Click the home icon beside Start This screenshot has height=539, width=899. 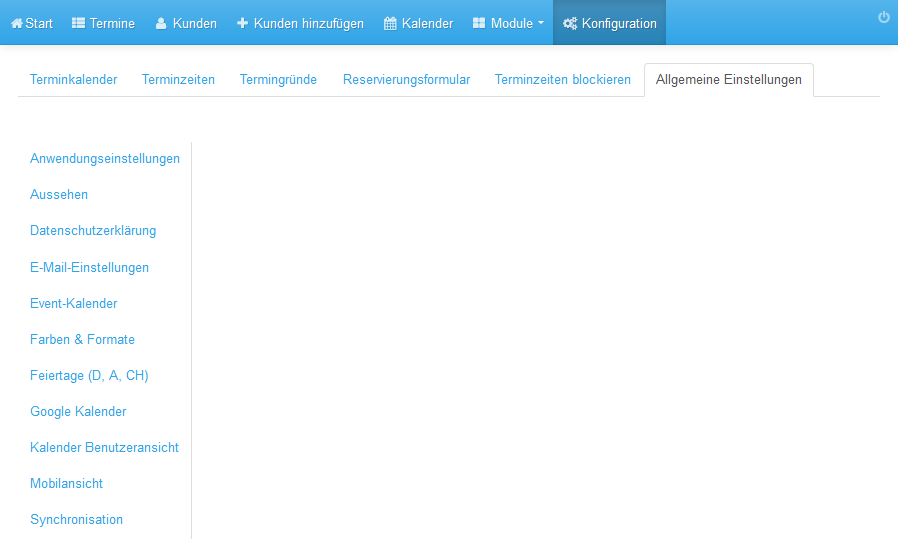[17, 24]
